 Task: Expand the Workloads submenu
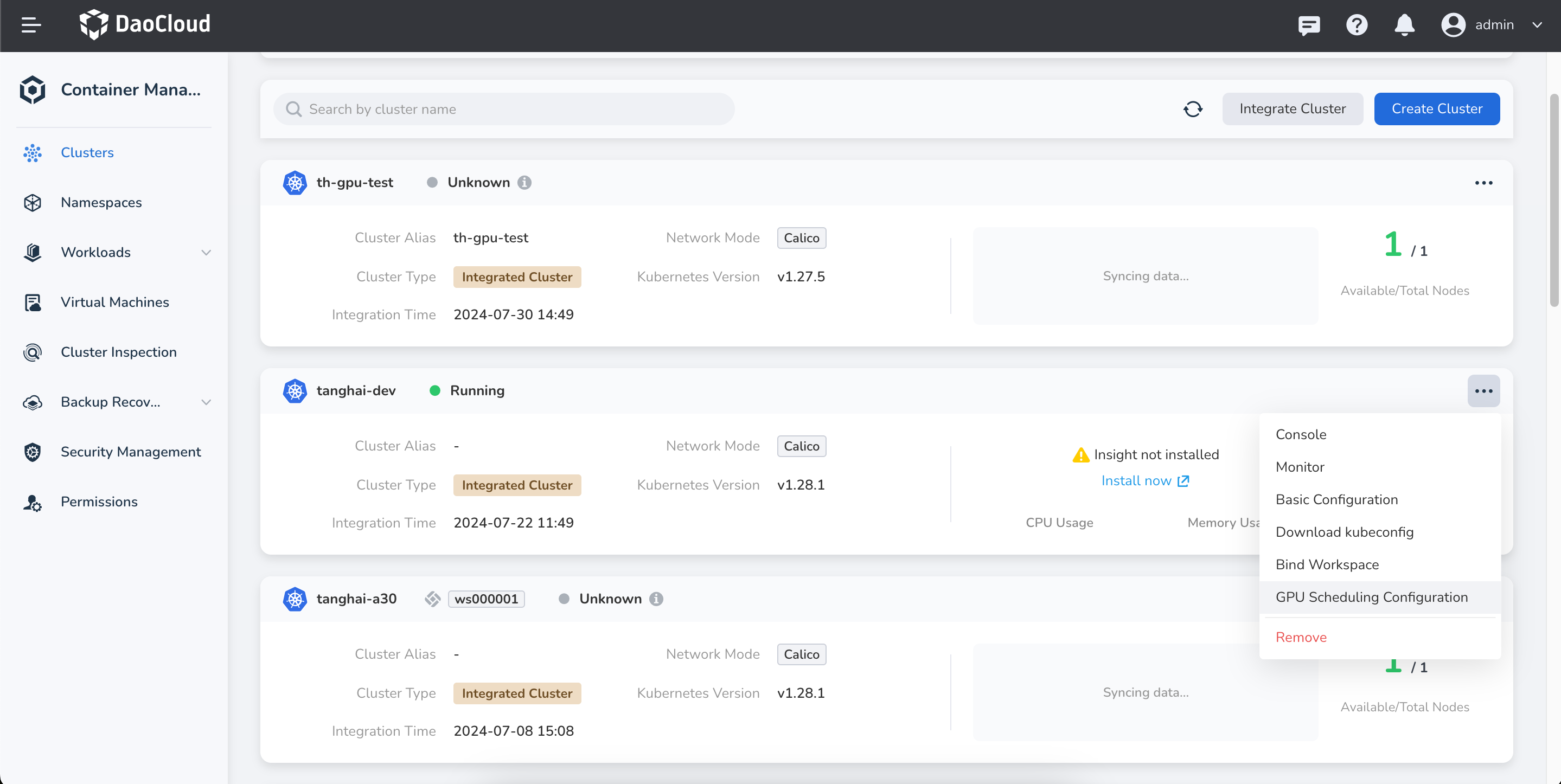pos(206,252)
